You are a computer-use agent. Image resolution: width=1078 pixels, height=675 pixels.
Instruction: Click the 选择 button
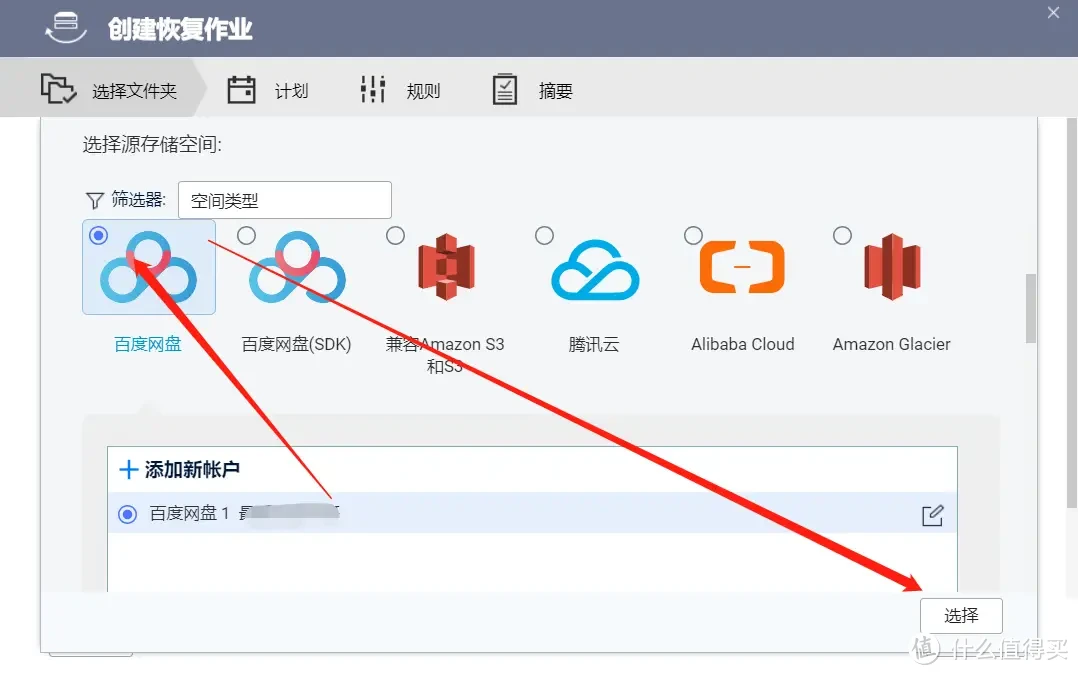pos(961,615)
